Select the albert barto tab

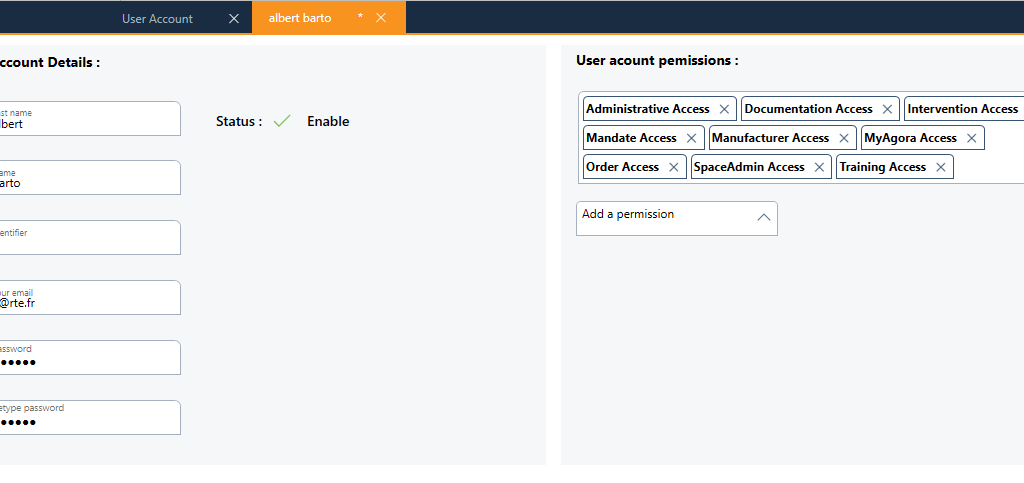pyautogui.click(x=300, y=18)
